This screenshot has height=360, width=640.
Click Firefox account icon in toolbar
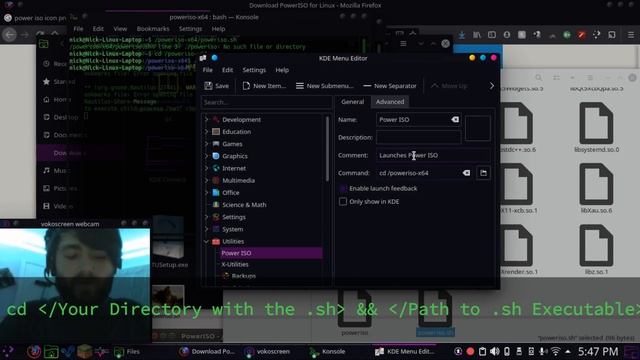[x=507, y=35]
